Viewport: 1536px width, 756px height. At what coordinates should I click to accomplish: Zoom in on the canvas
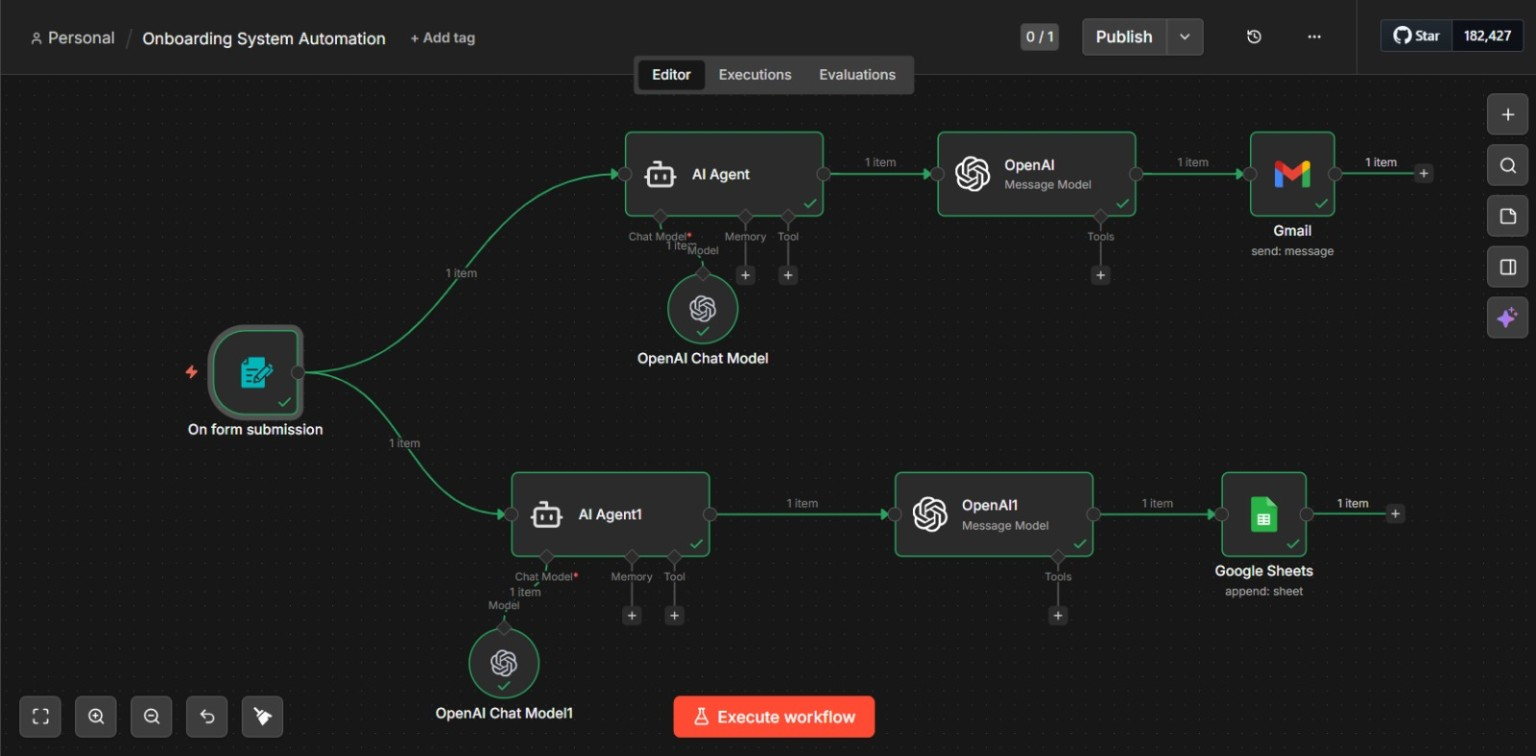pyautogui.click(x=96, y=716)
